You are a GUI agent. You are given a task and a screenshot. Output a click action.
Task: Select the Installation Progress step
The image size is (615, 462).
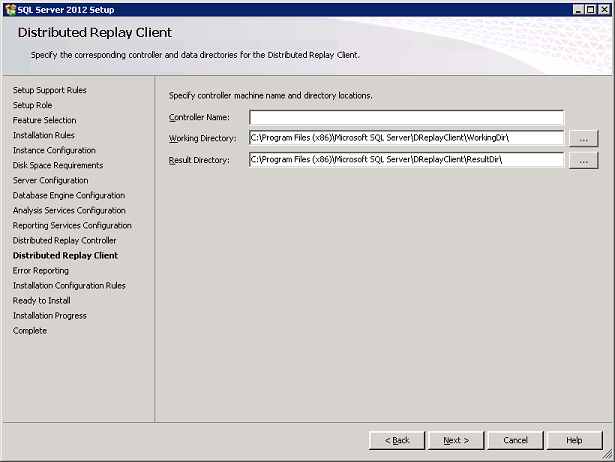point(49,316)
